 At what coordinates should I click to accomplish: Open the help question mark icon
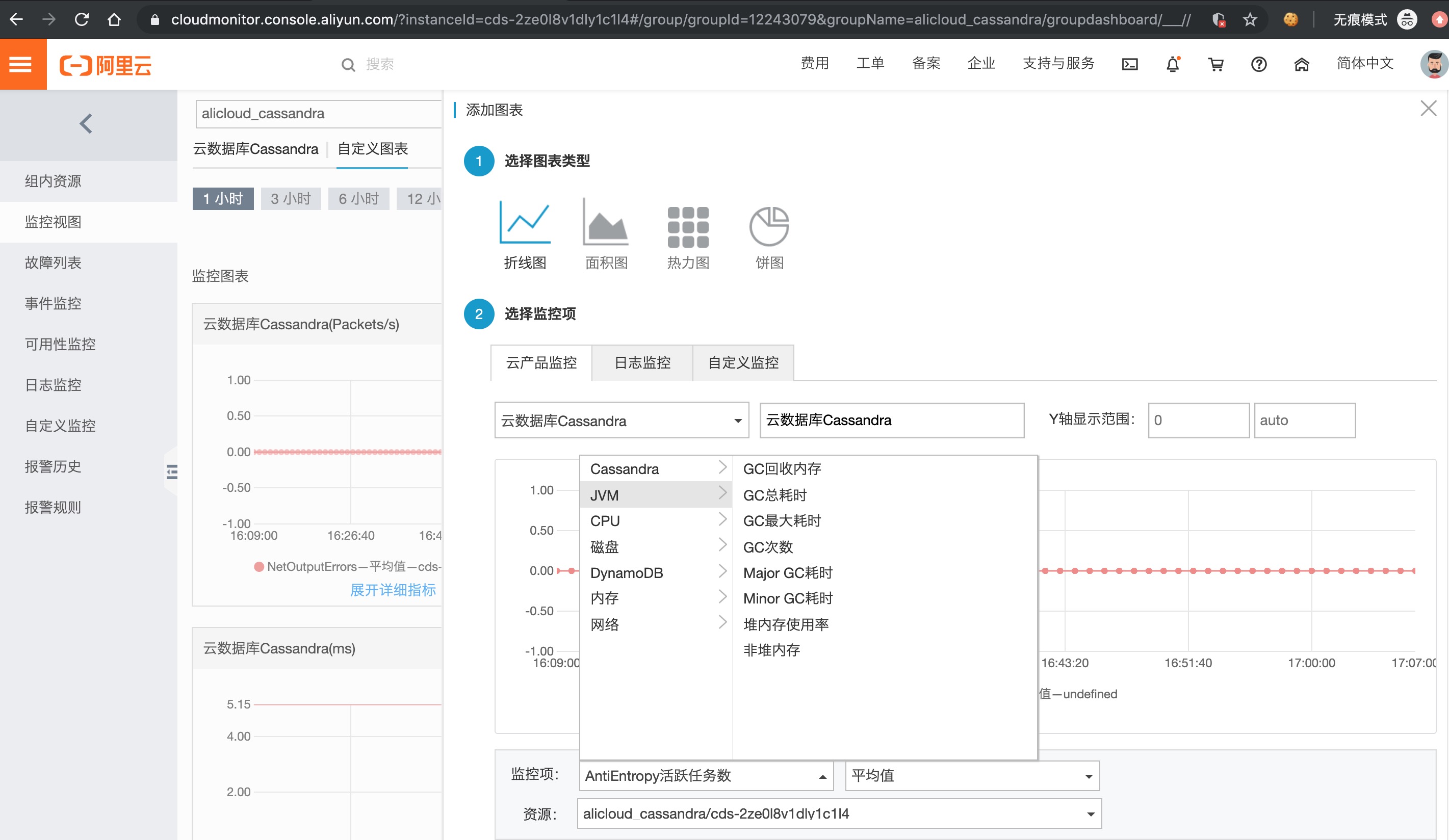[1259, 64]
